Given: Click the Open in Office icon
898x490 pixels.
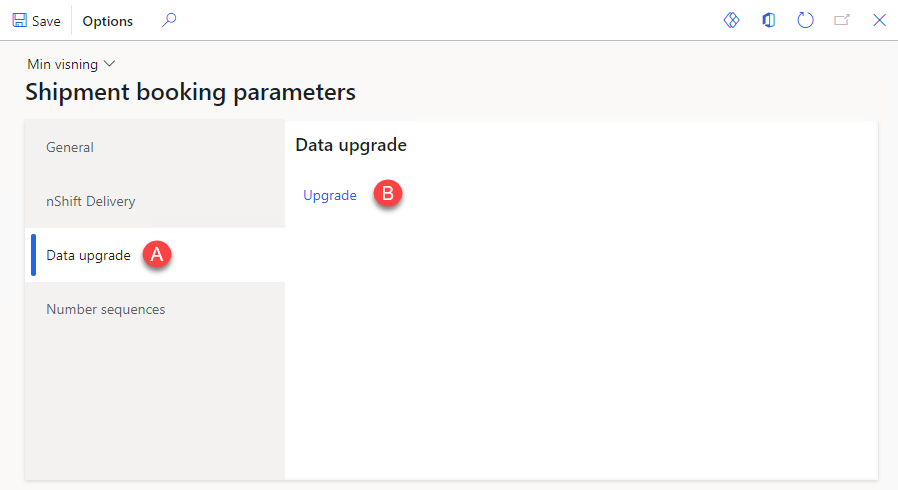Looking at the screenshot, I should tap(769, 20).
